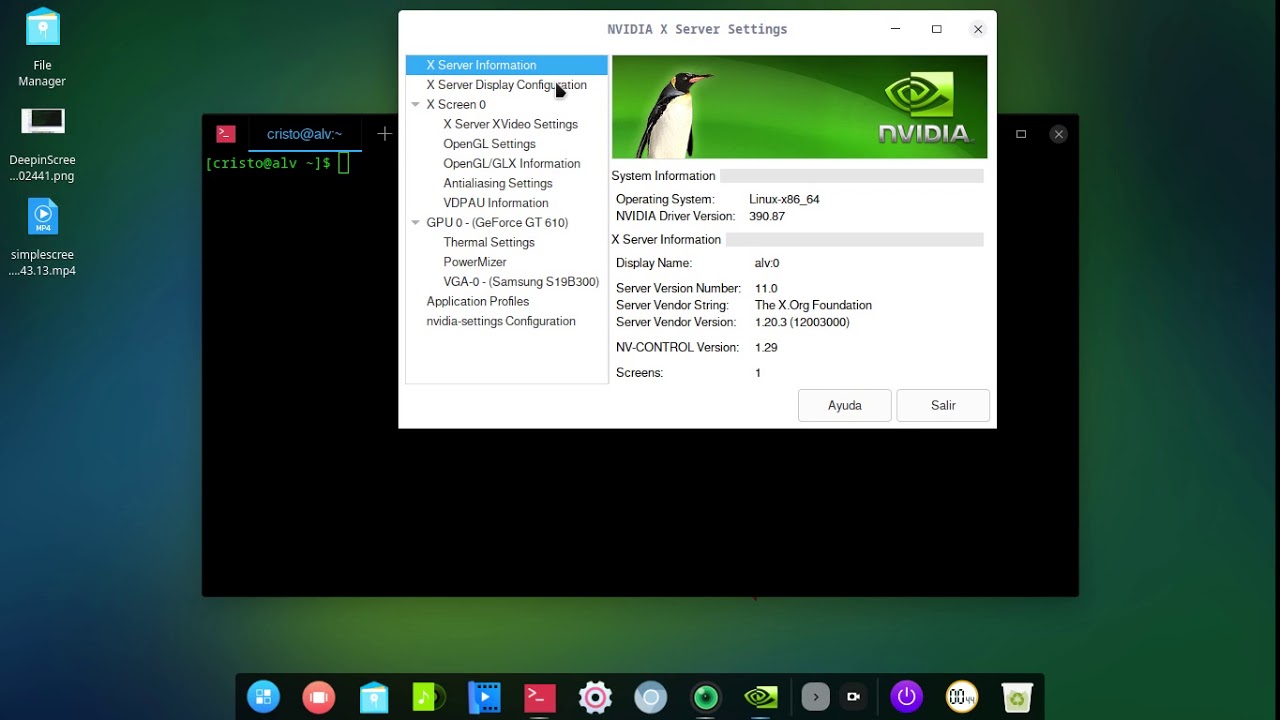Click the Server Version Number value 11.0
Viewport: 1280px width, 720px height.
766,288
